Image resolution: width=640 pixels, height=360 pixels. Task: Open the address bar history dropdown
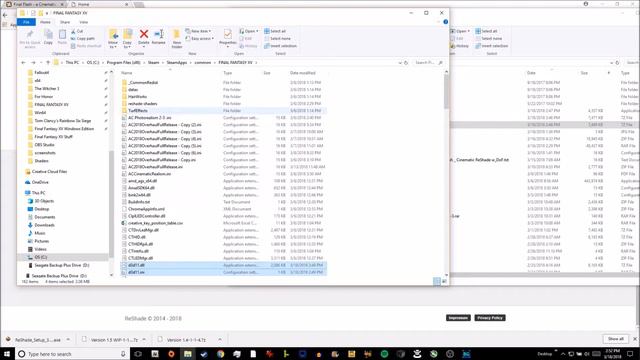tap(400, 62)
